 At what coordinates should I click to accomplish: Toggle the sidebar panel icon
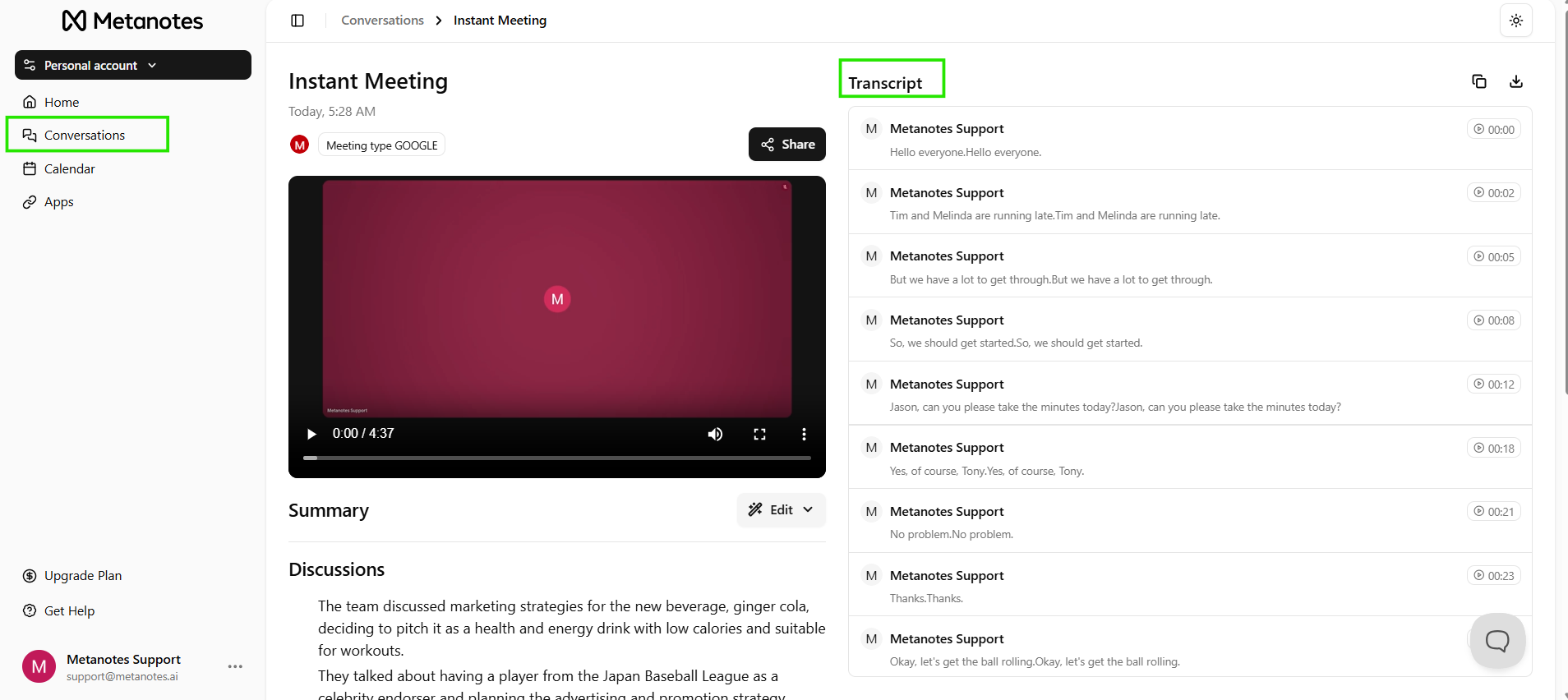(297, 21)
